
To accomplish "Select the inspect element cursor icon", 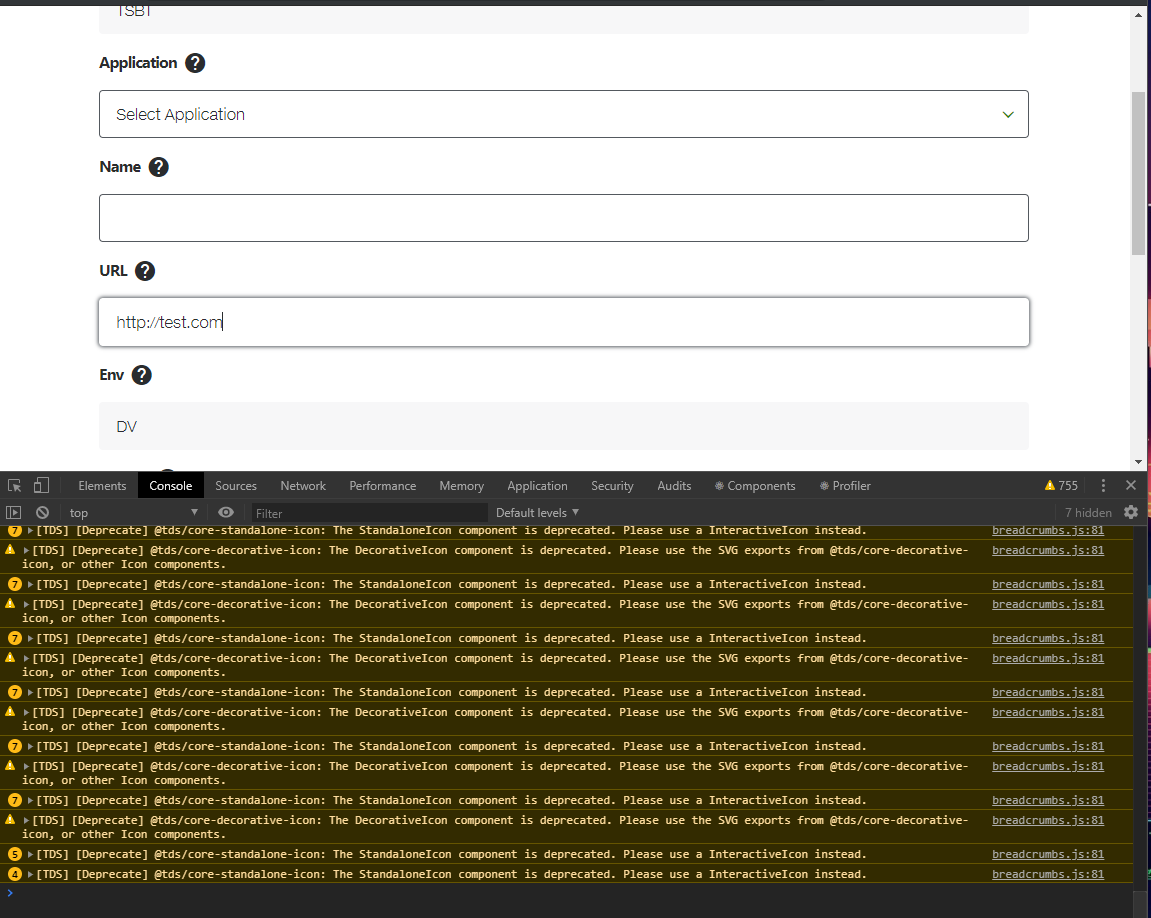I will click(x=14, y=485).
